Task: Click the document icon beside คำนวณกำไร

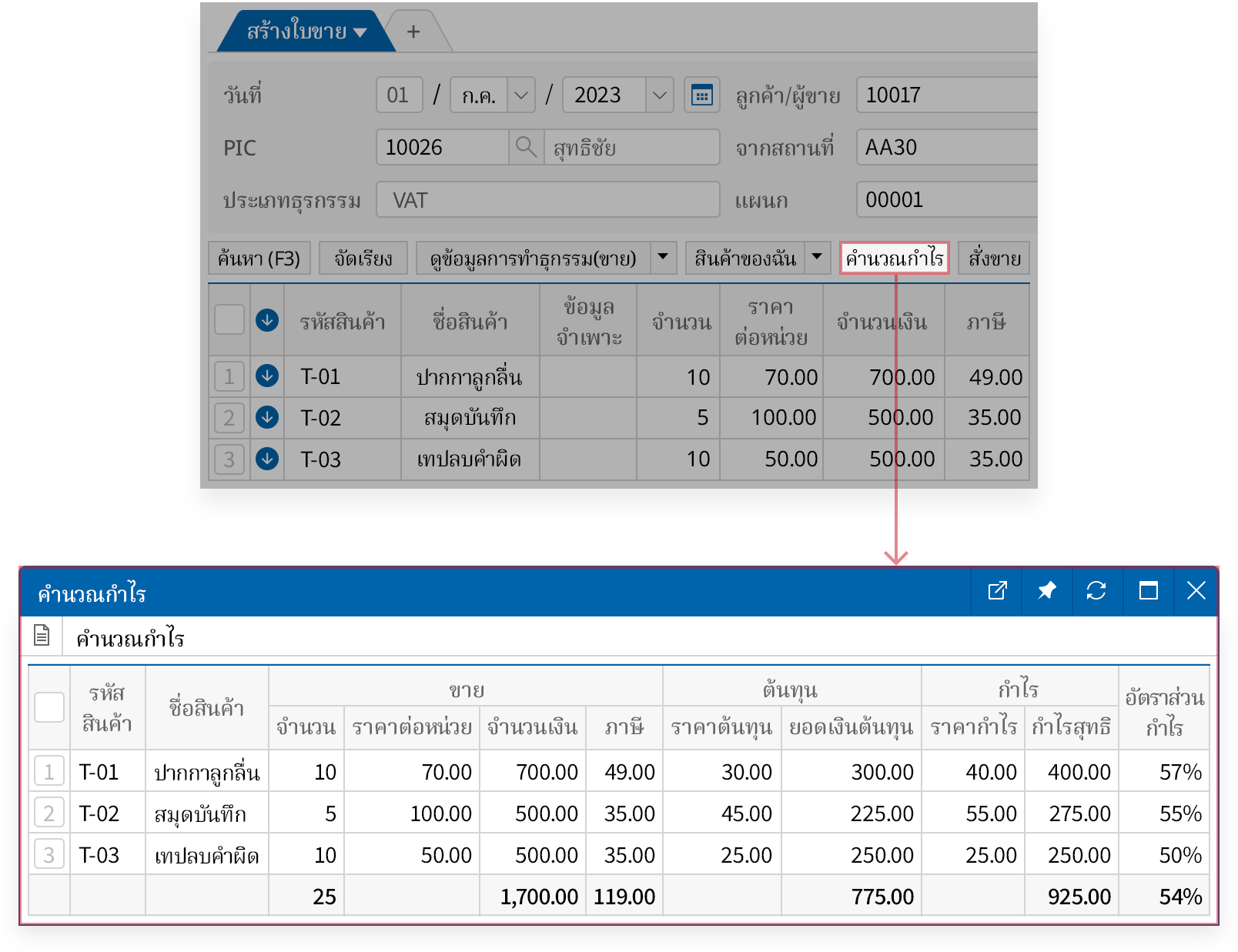Action: [x=42, y=636]
